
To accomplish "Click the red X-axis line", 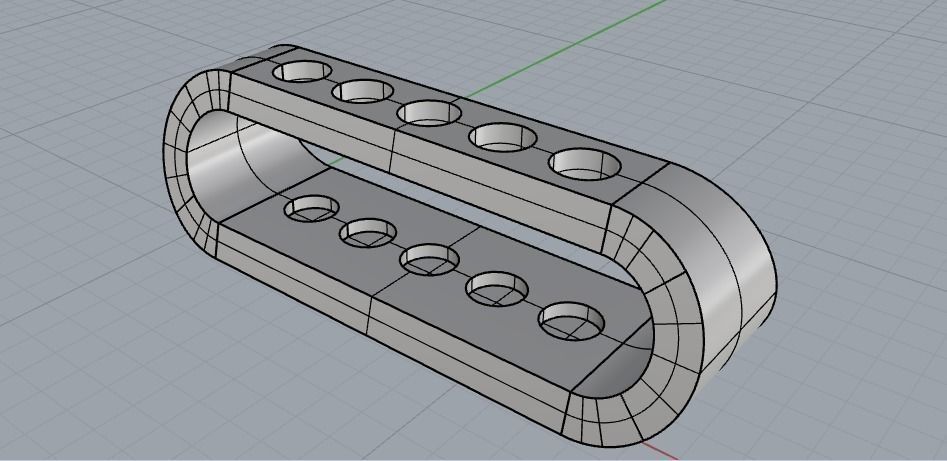I will pyautogui.click(x=660, y=450).
